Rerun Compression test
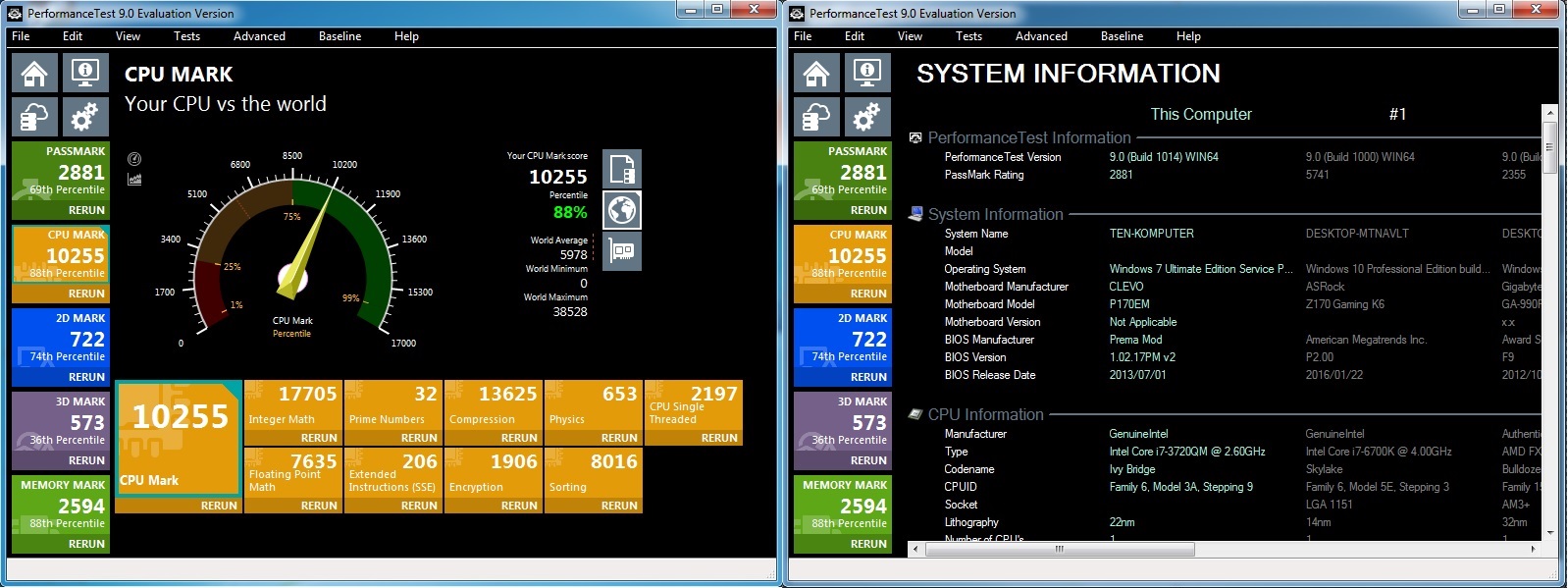Screen dimensions: 1568x588 click(x=519, y=438)
